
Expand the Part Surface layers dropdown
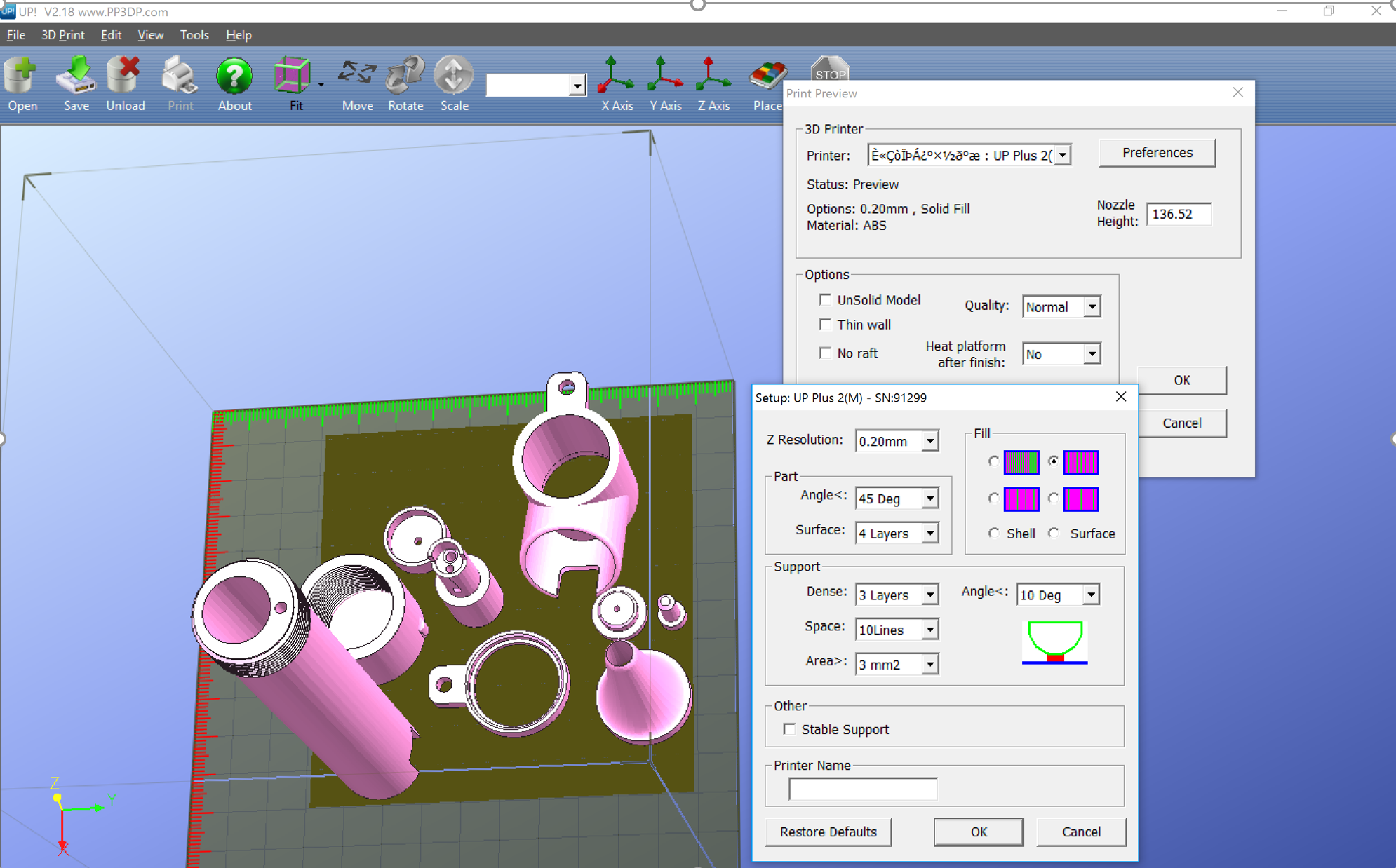(929, 534)
